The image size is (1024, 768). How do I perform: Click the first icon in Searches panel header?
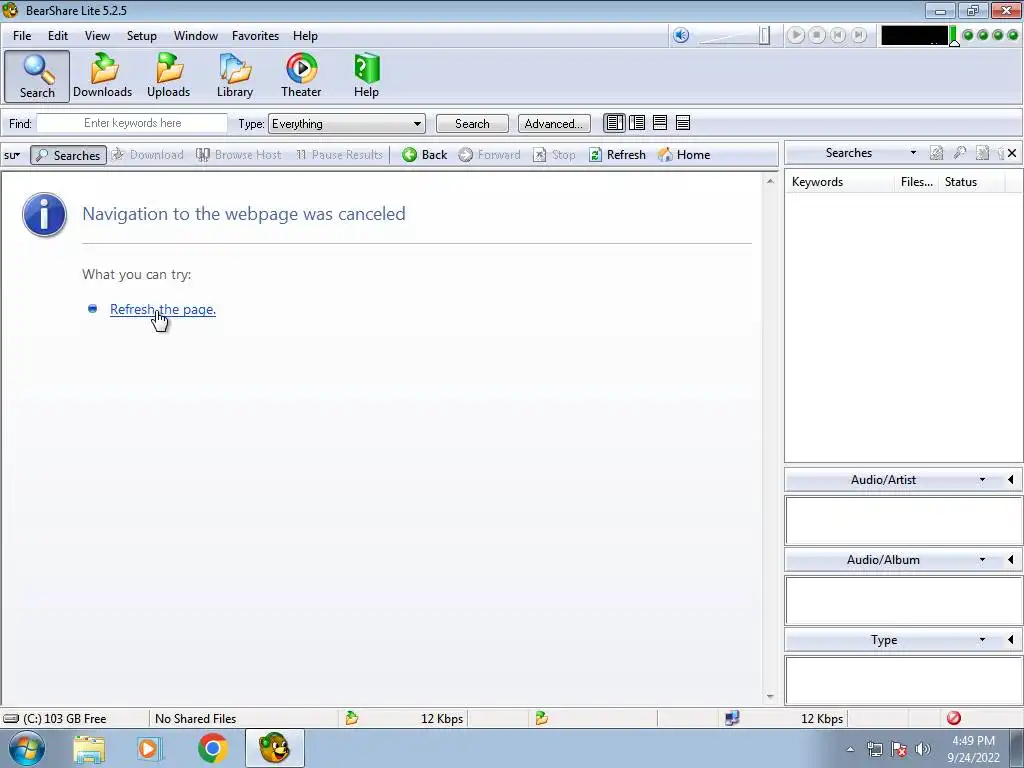[936, 153]
